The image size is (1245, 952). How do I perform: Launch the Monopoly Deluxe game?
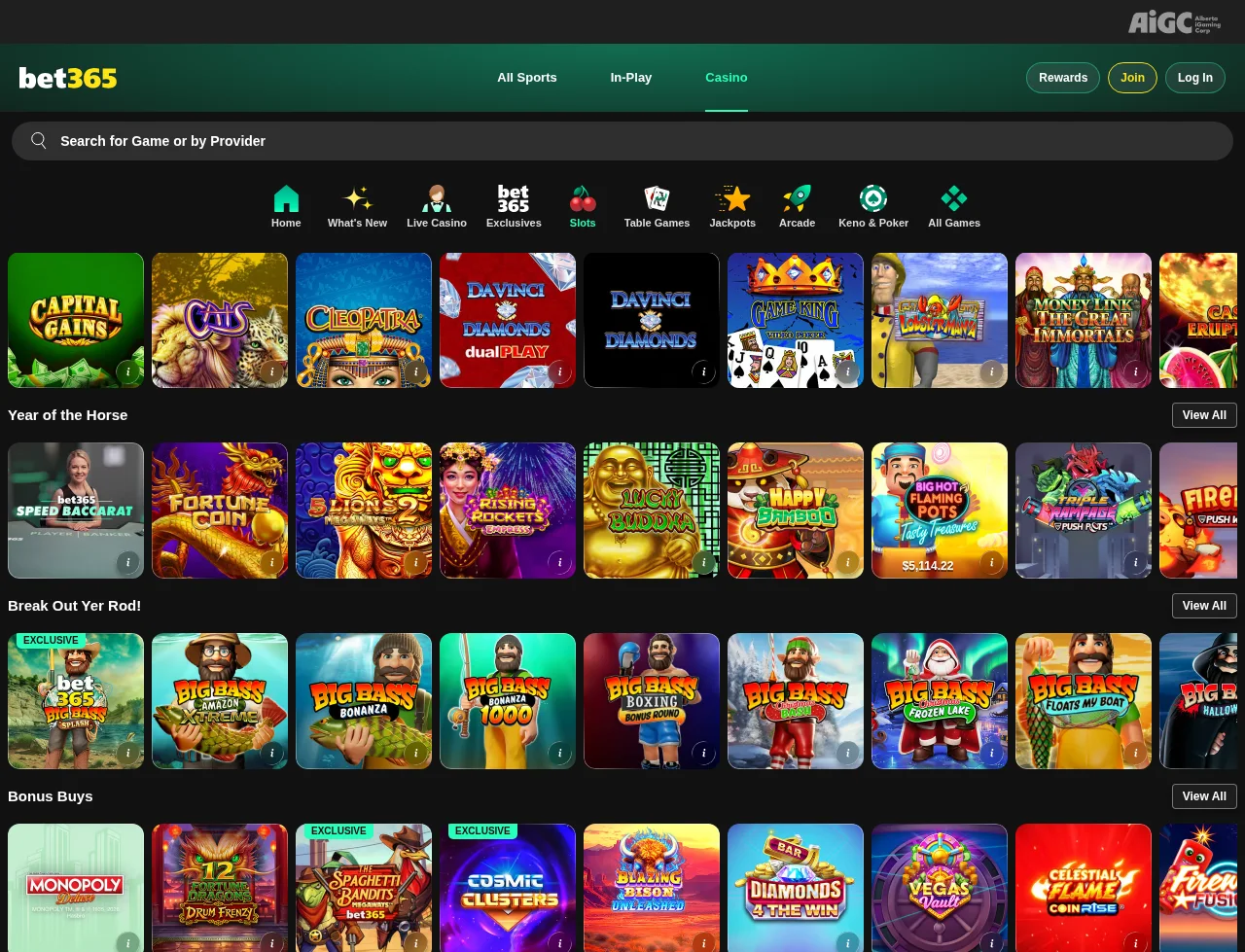point(76,888)
